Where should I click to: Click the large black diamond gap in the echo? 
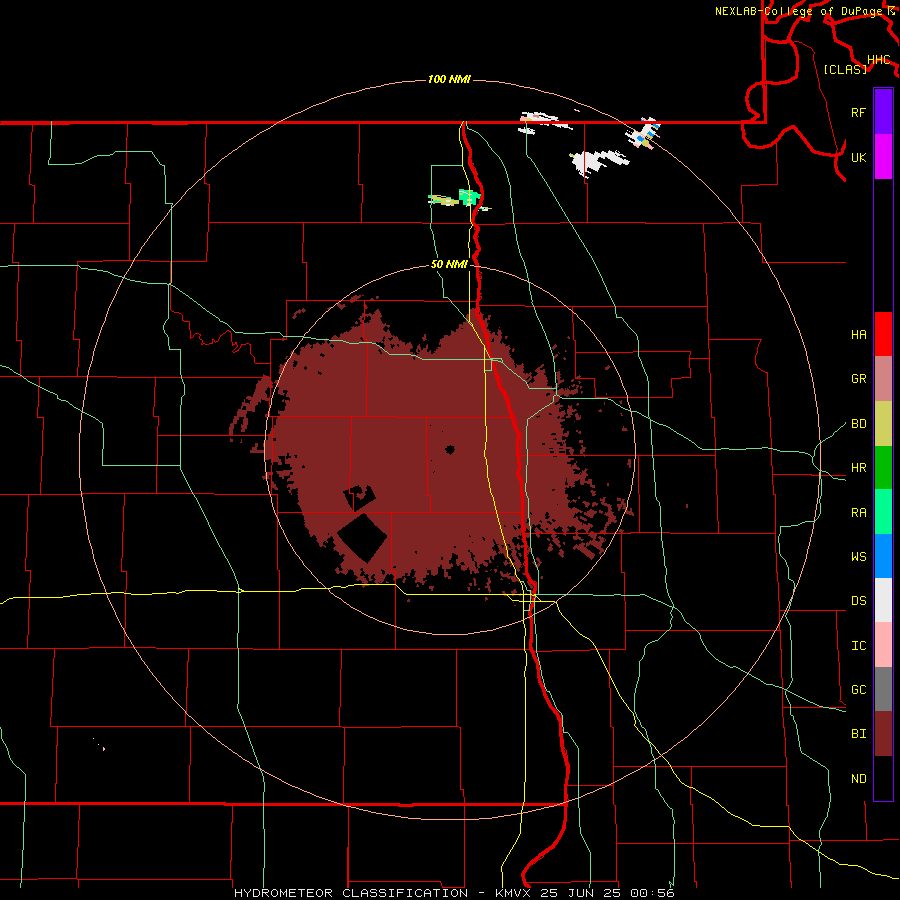point(362,538)
